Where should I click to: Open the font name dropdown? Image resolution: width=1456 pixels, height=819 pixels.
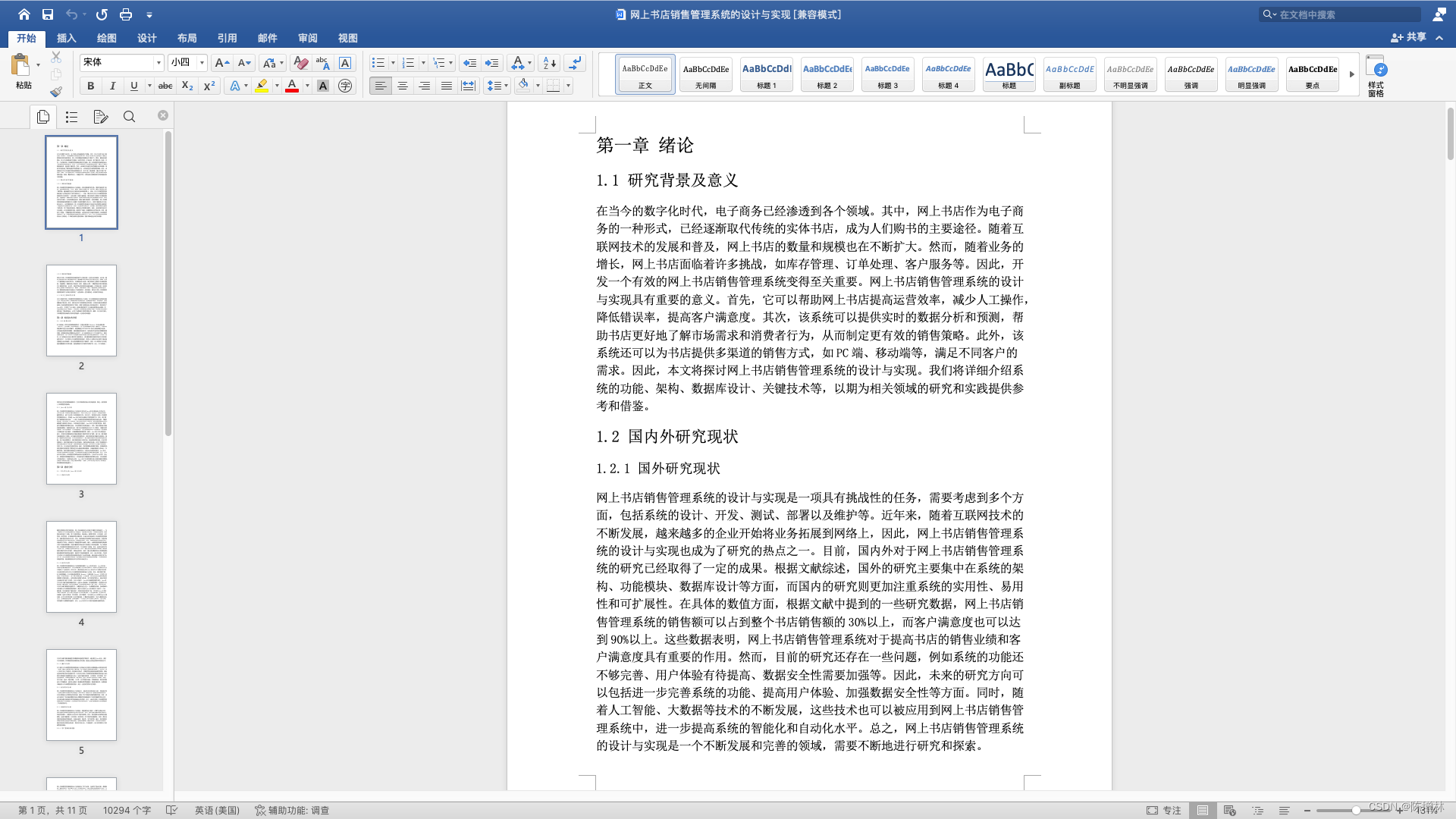[x=158, y=62]
